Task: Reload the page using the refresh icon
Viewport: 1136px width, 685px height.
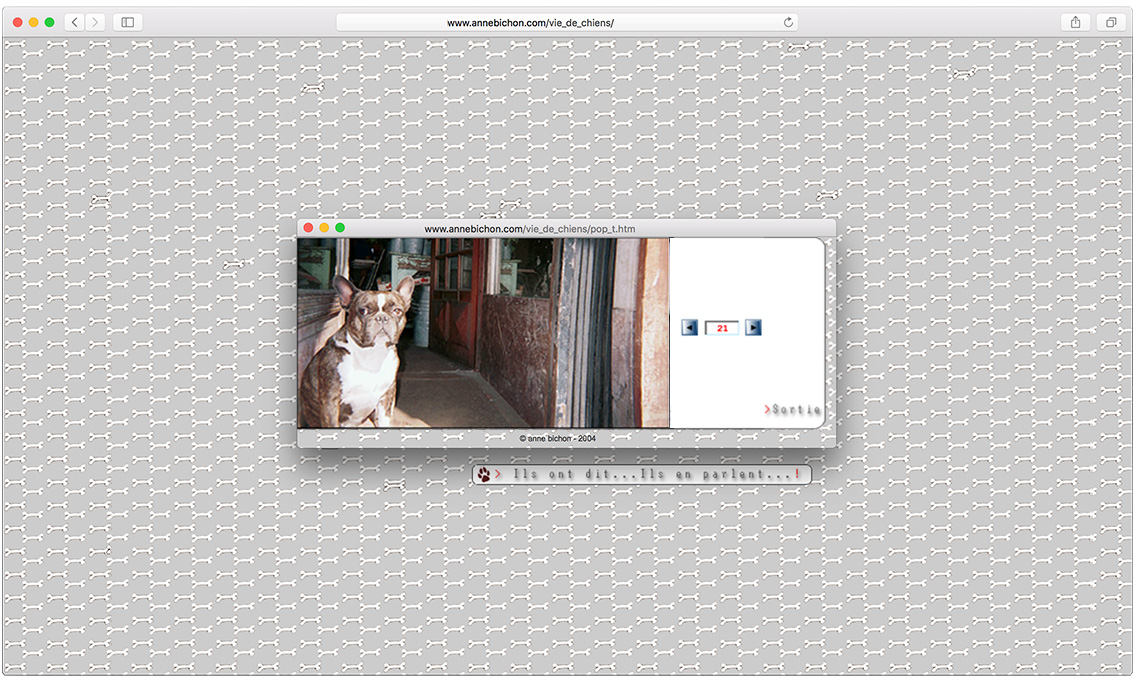Action: click(788, 22)
